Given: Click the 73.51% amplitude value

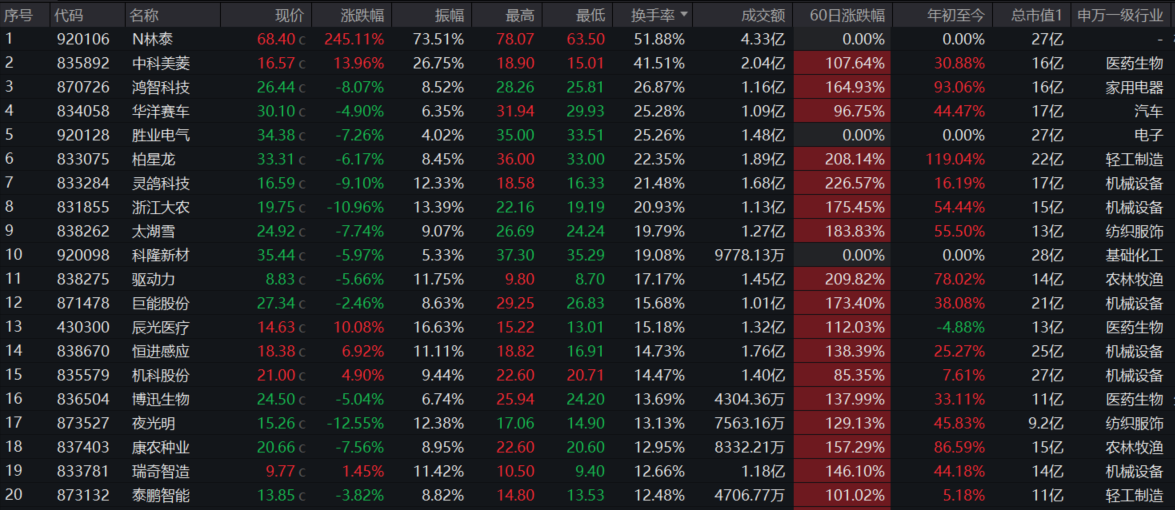Looking at the screenshot, I should tap(438, 39).
